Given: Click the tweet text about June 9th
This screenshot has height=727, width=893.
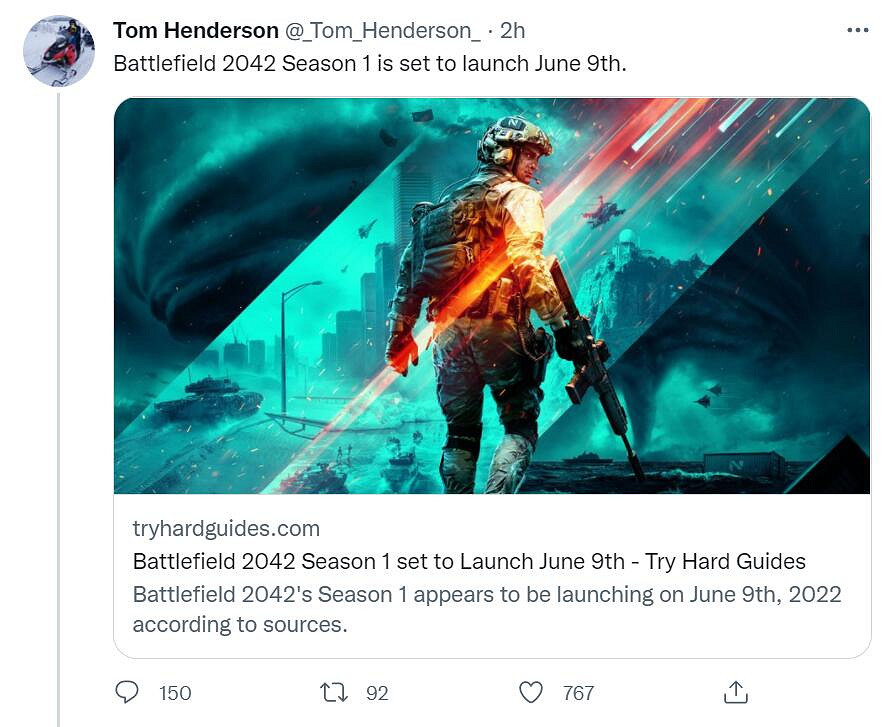Looking at the screenshot, I should (x=370, y=63).
